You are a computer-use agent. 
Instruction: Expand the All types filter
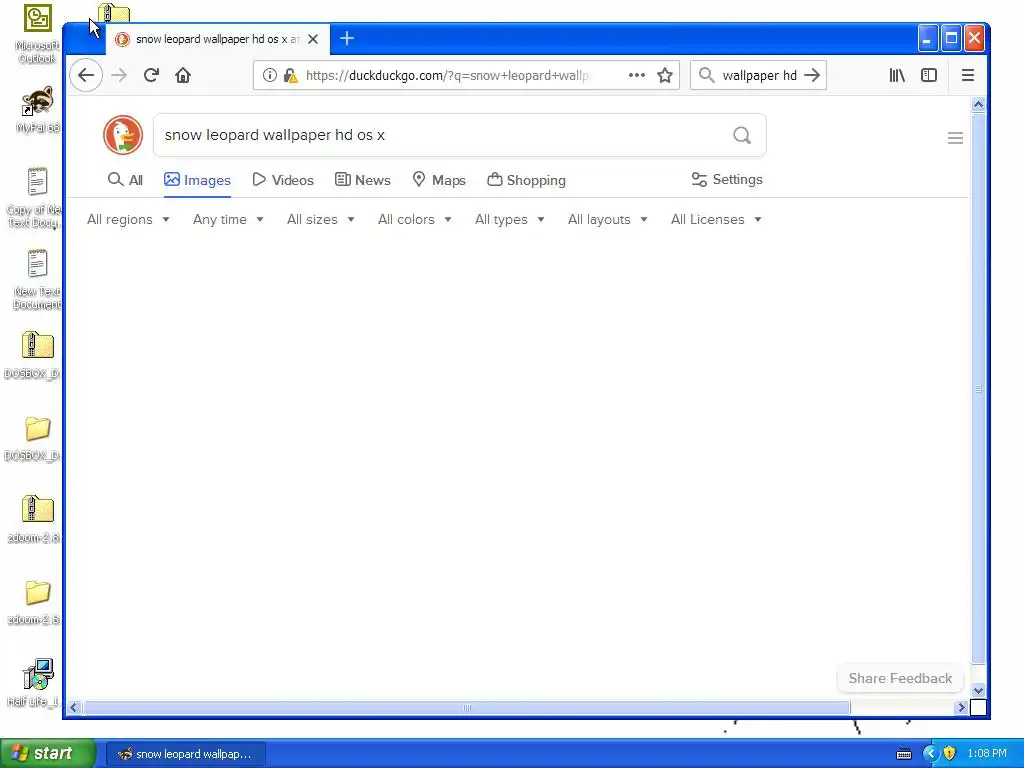[x=509, y=219]
